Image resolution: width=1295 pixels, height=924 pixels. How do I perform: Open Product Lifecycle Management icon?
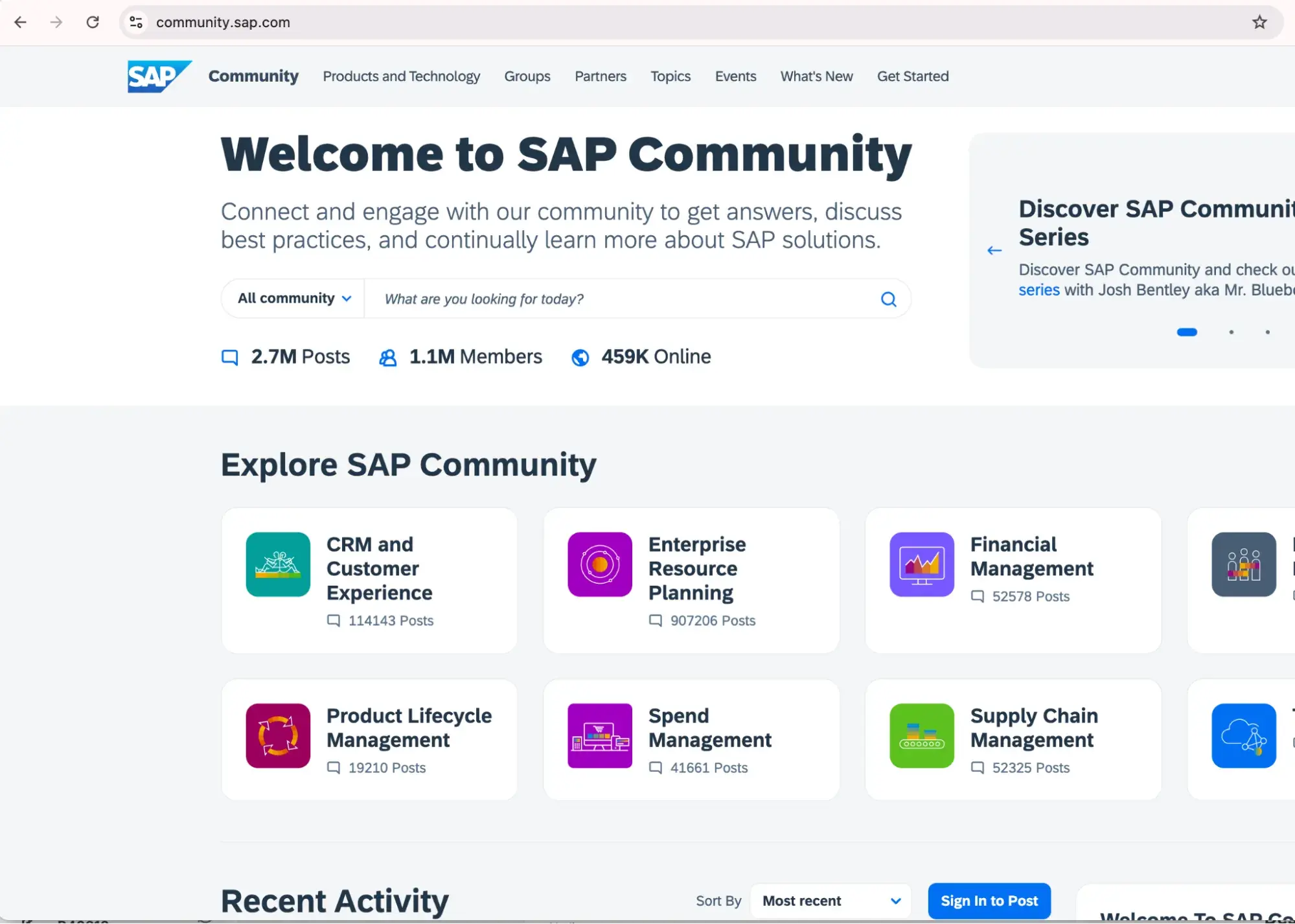(278, 735)
